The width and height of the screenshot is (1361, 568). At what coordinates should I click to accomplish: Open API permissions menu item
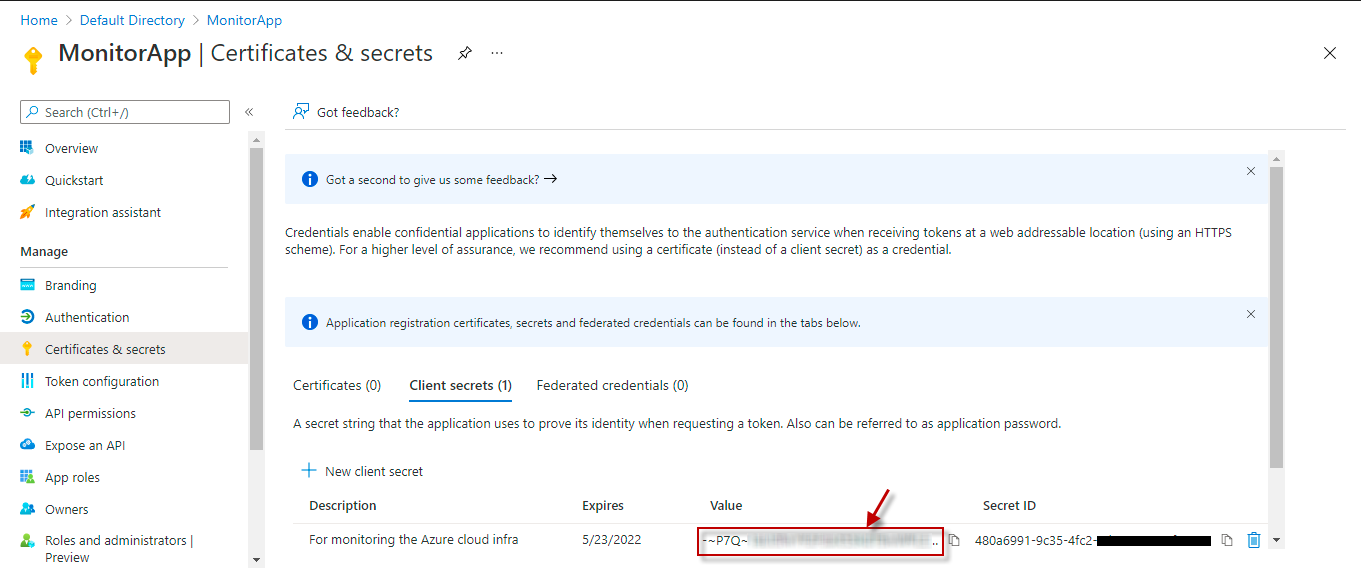click(x=90, y=413)
